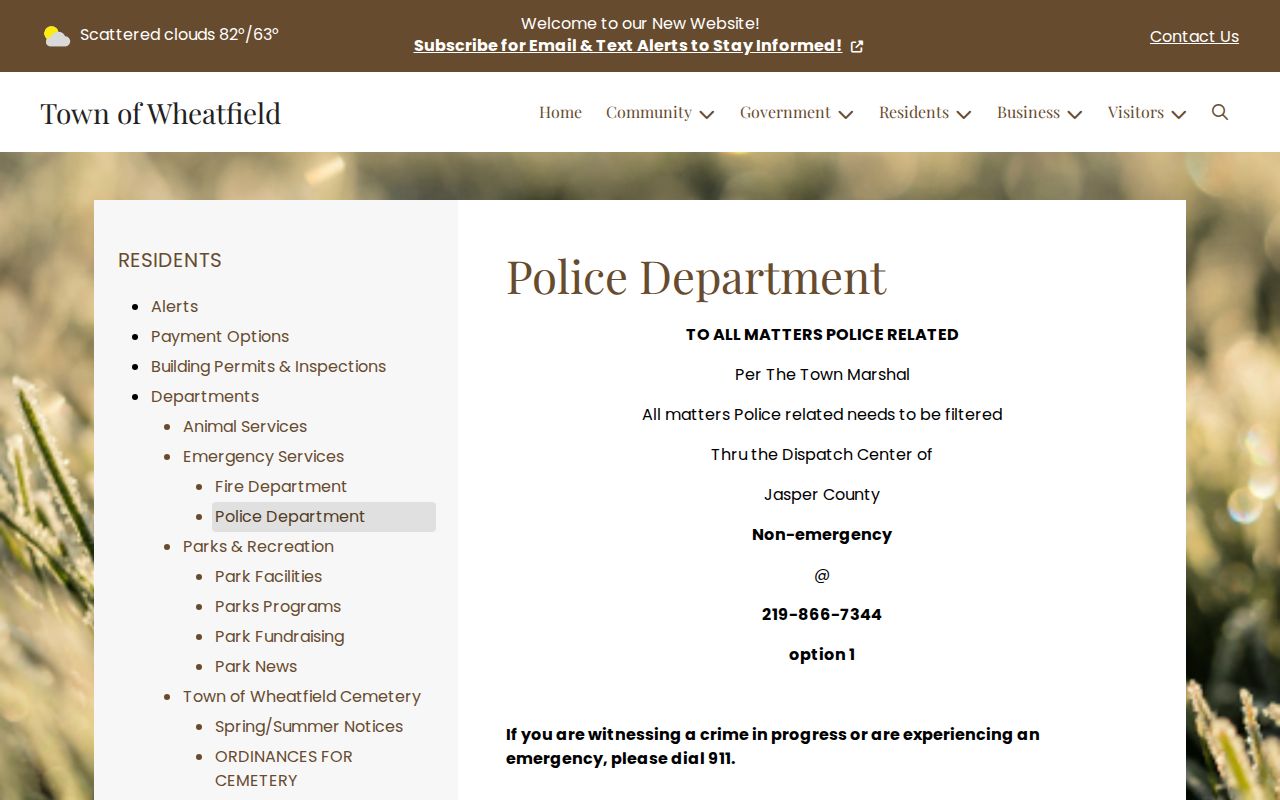
Task: Open the Government menu label
Action: click(785, 112)
